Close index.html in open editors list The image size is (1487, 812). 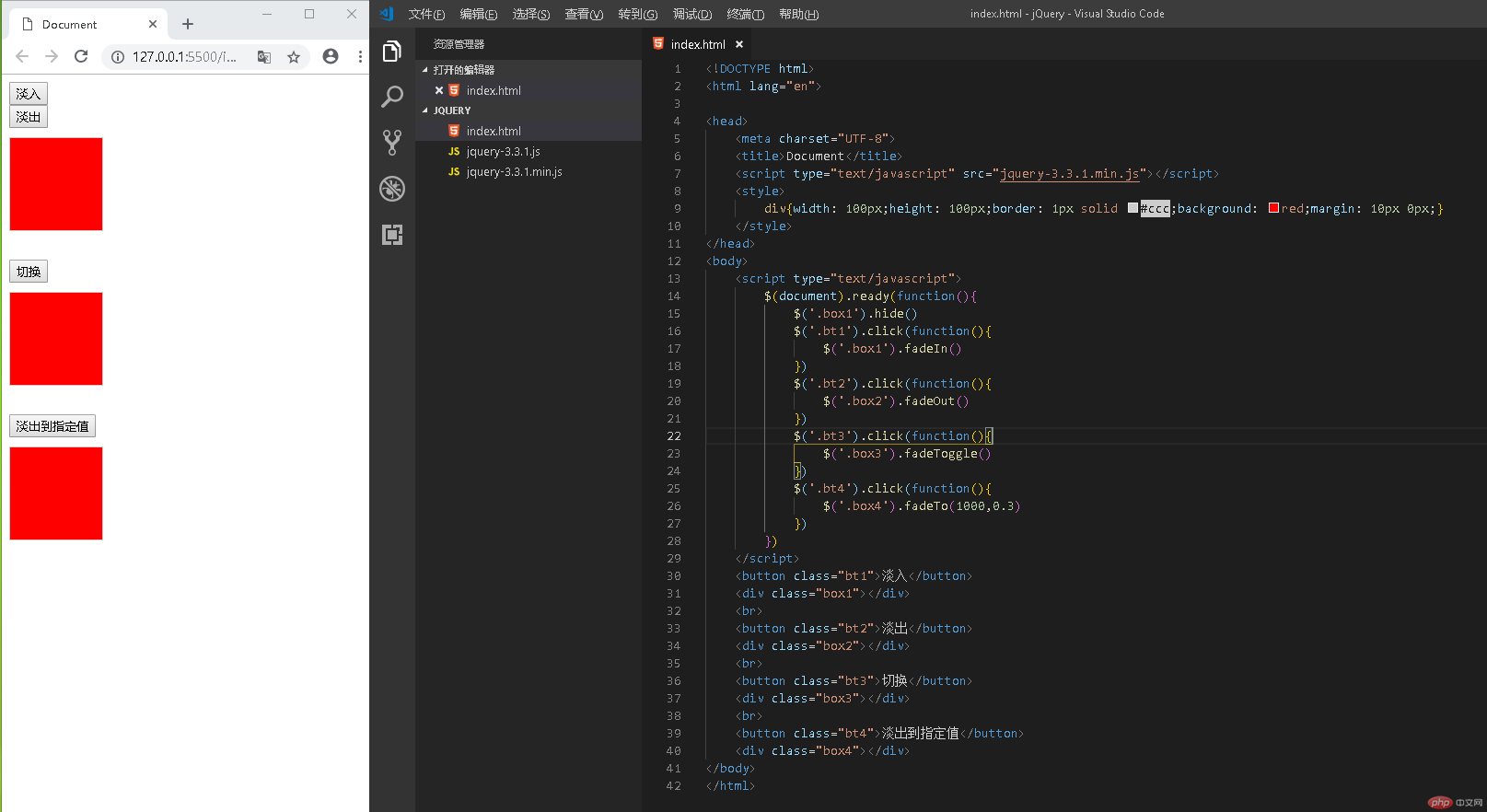click(439, 90)
